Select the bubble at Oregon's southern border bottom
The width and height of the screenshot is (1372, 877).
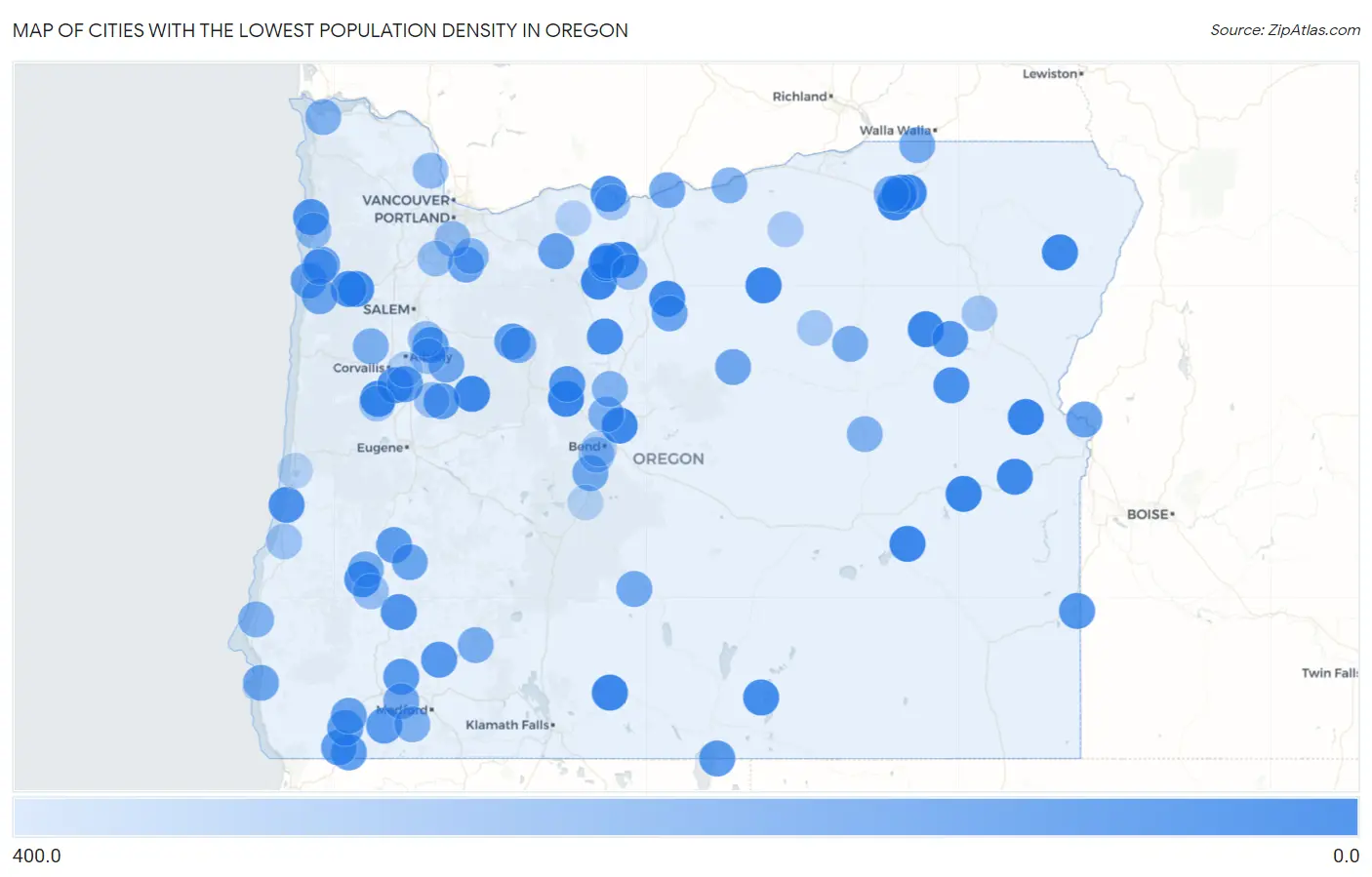point(717,758)
